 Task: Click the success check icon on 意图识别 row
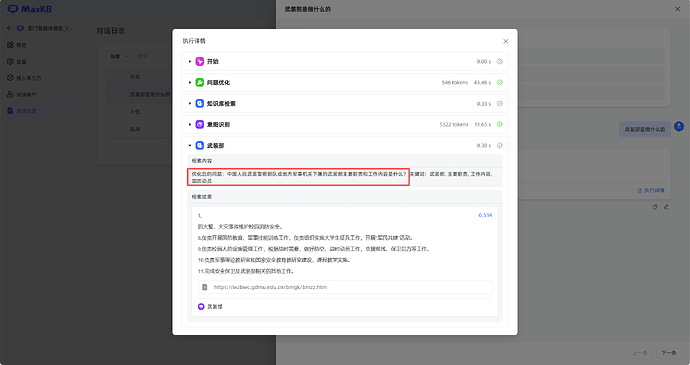pos(499,125)
